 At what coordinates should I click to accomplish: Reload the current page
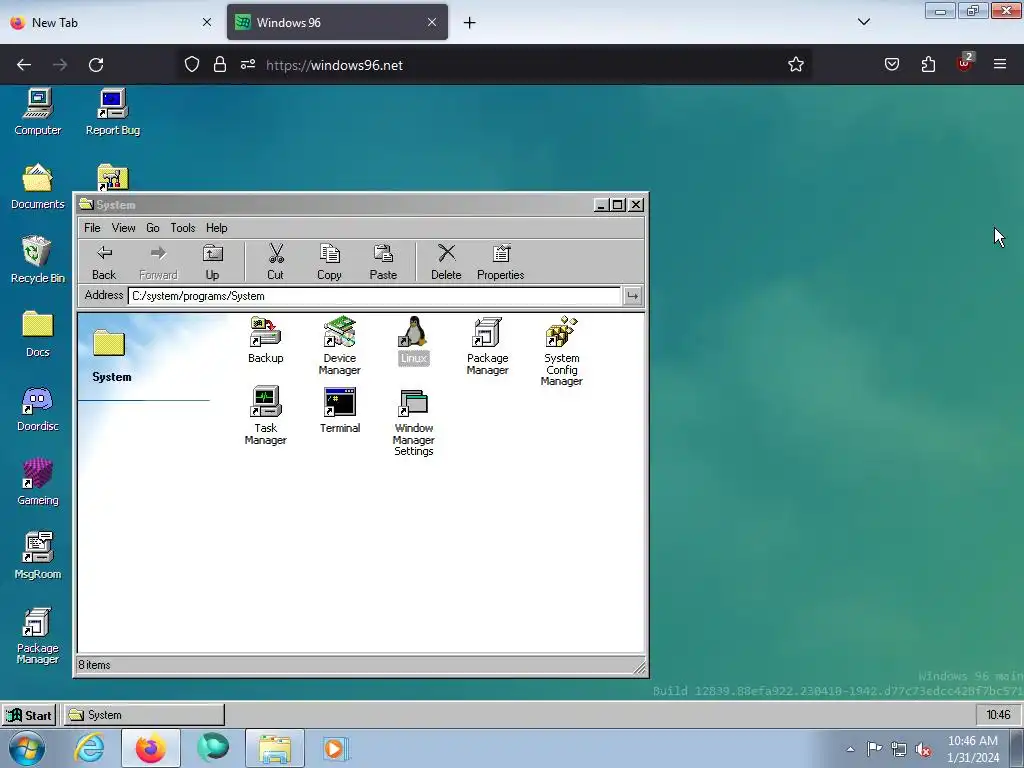tap(96, 65)
